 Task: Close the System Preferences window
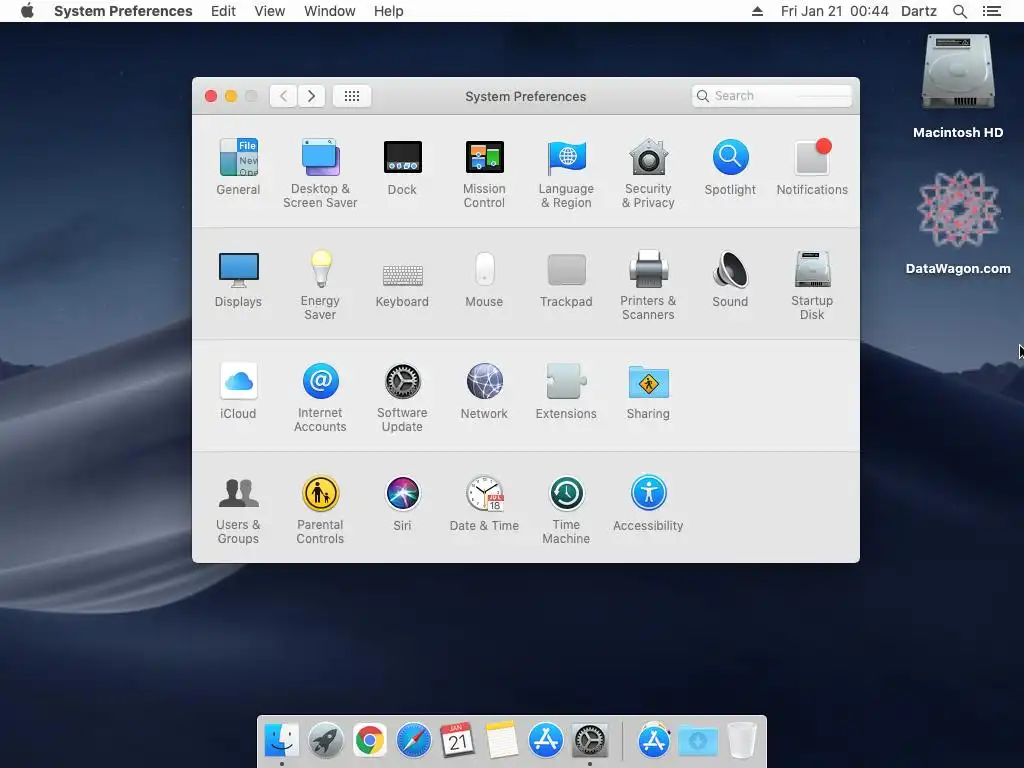211,96
